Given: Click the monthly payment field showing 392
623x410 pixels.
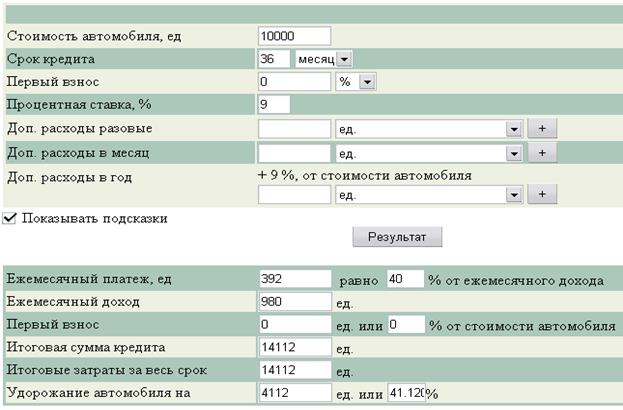Looking at the screenshot, I should point(294,279).
